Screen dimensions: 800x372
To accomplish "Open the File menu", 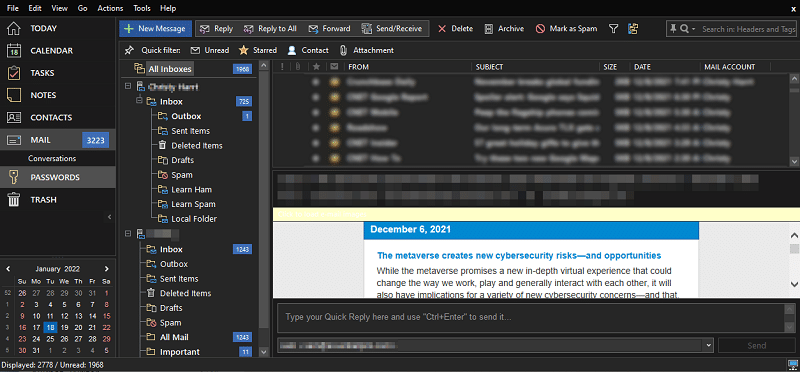I will point(13,8).
